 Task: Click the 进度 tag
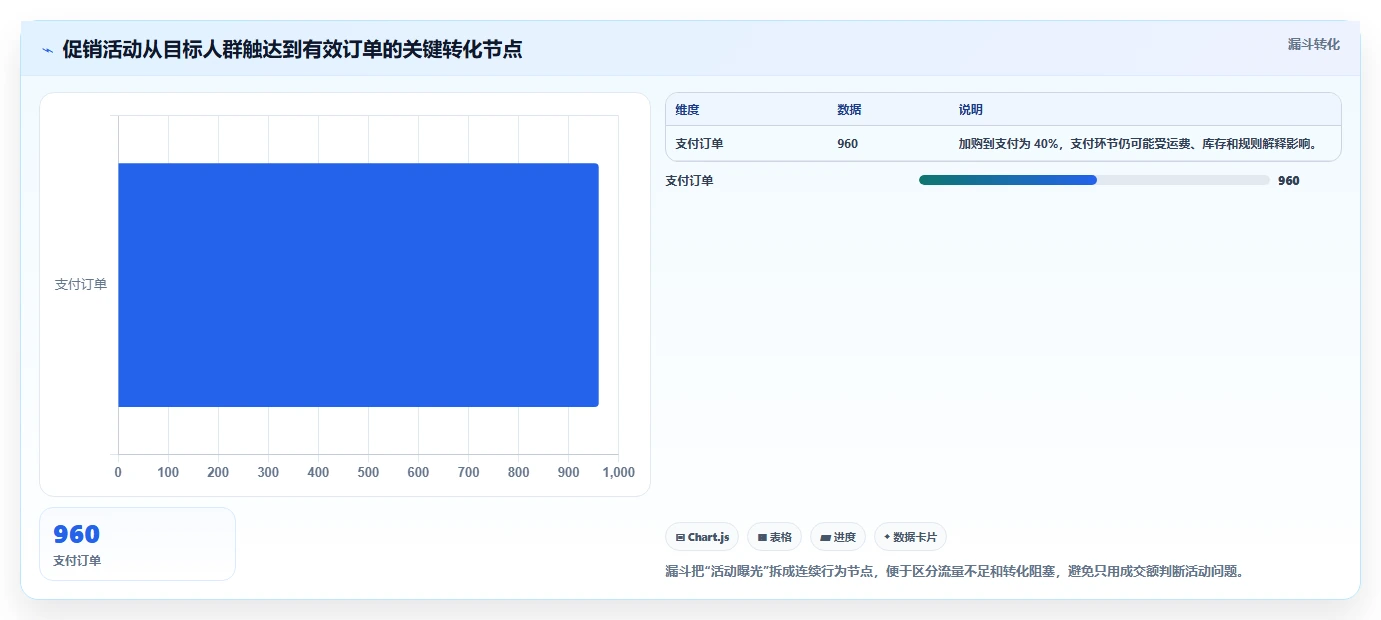tap(838, 537)
